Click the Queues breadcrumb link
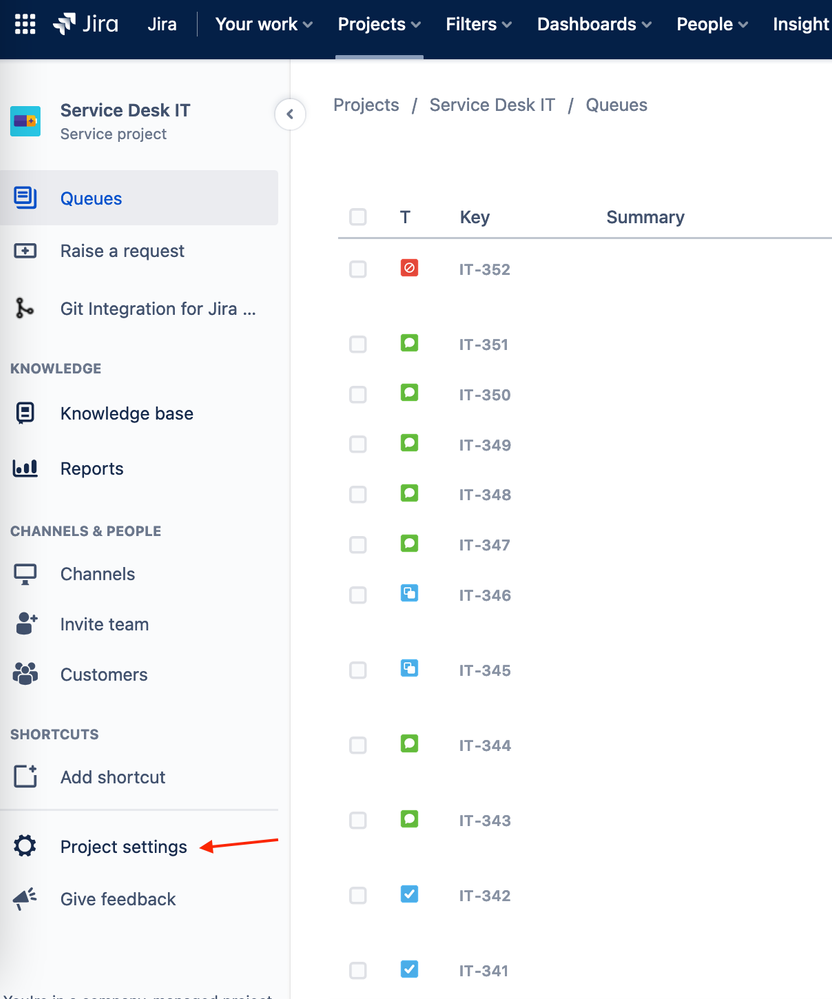Screen dimensions: 832x999 616,105
